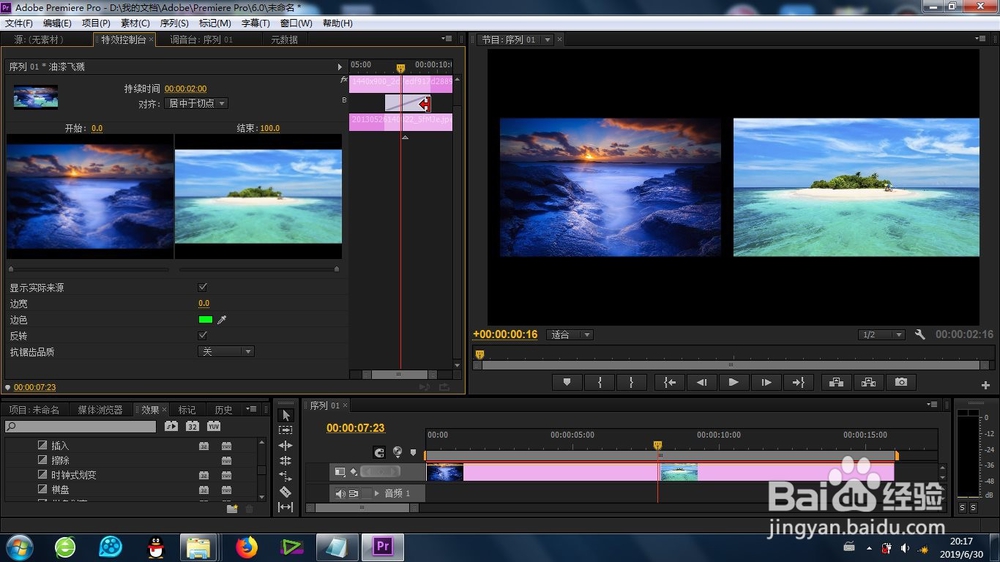
Task: Select the Rolling Edit tool
Action: point(286,461)
